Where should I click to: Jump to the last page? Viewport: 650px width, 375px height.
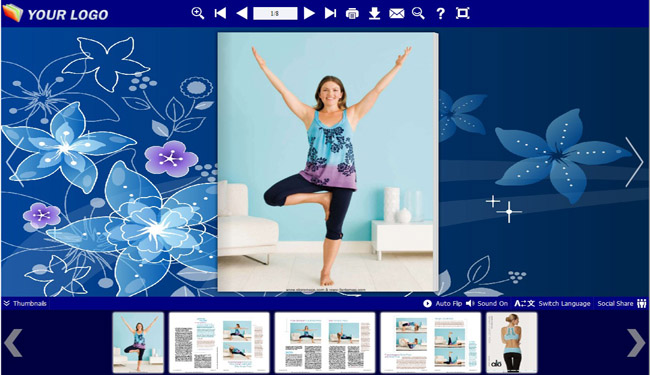coord(330,13)
